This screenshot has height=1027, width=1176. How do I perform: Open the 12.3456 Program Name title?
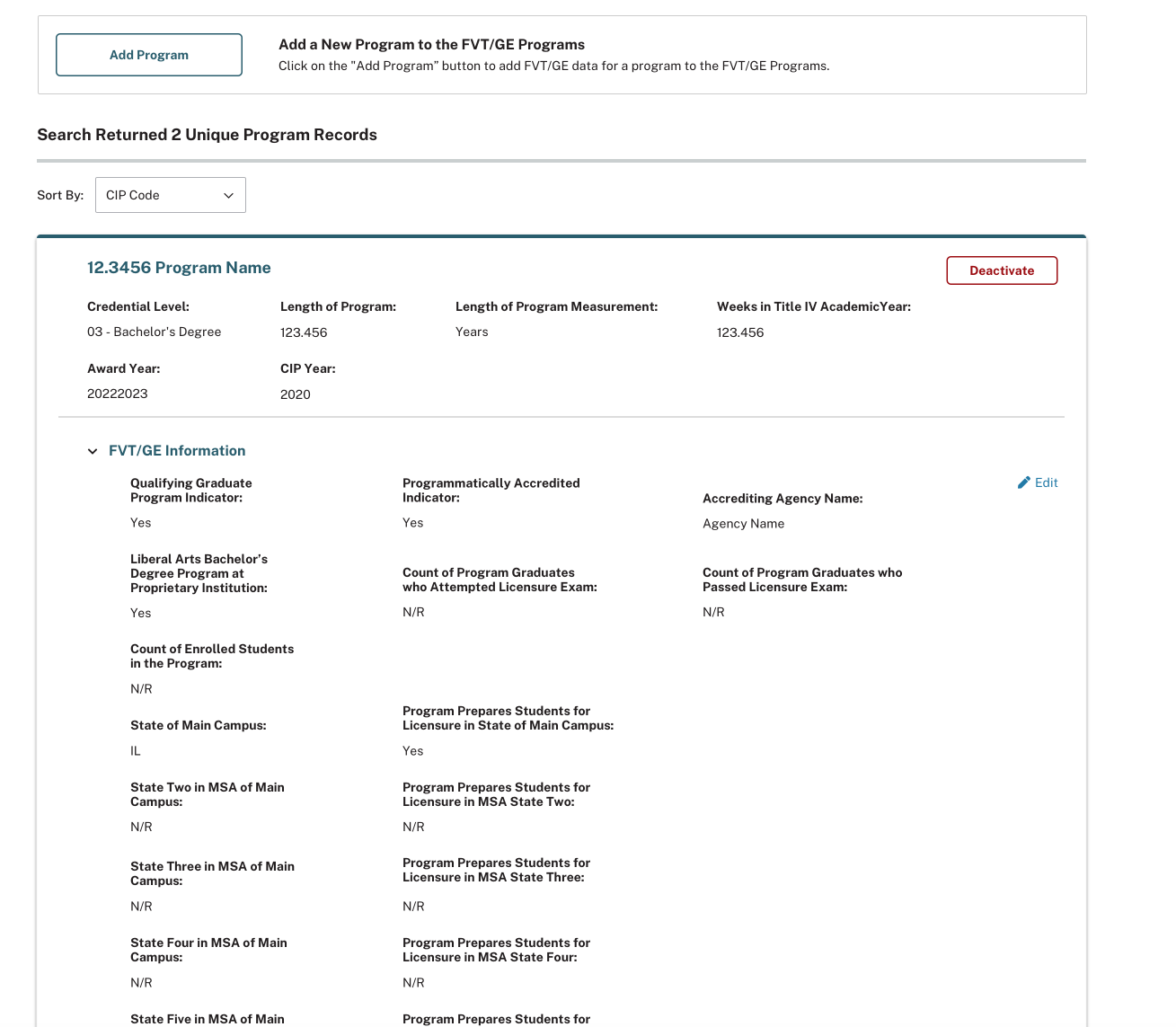click(x=179, y=268)
